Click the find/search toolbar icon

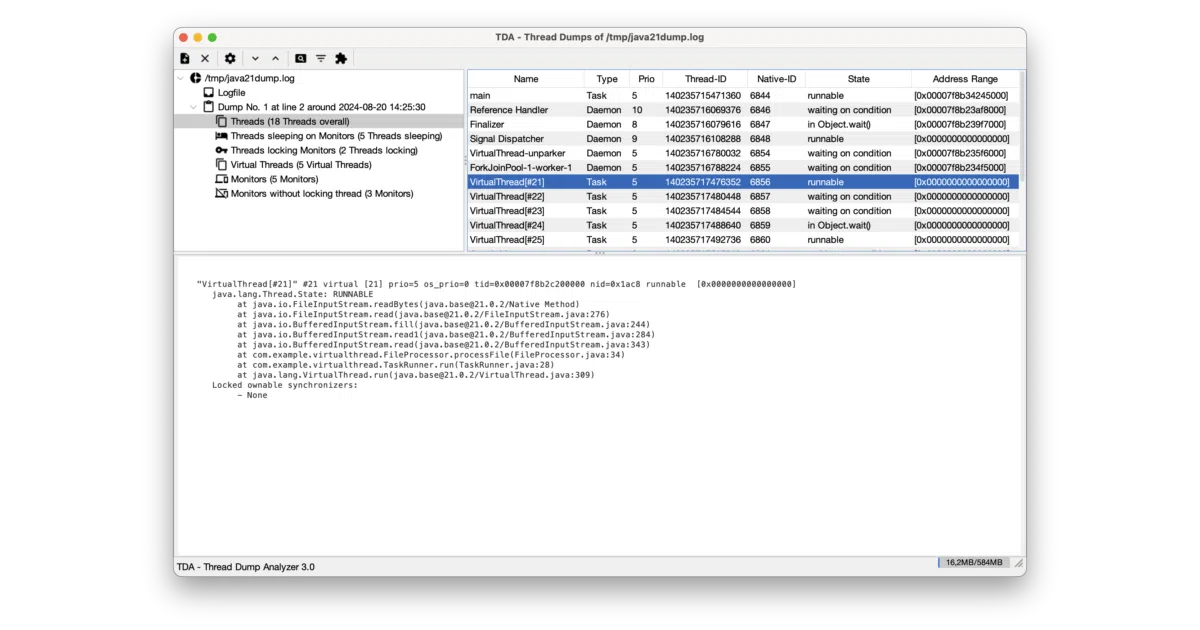click(x=301, y=59)
